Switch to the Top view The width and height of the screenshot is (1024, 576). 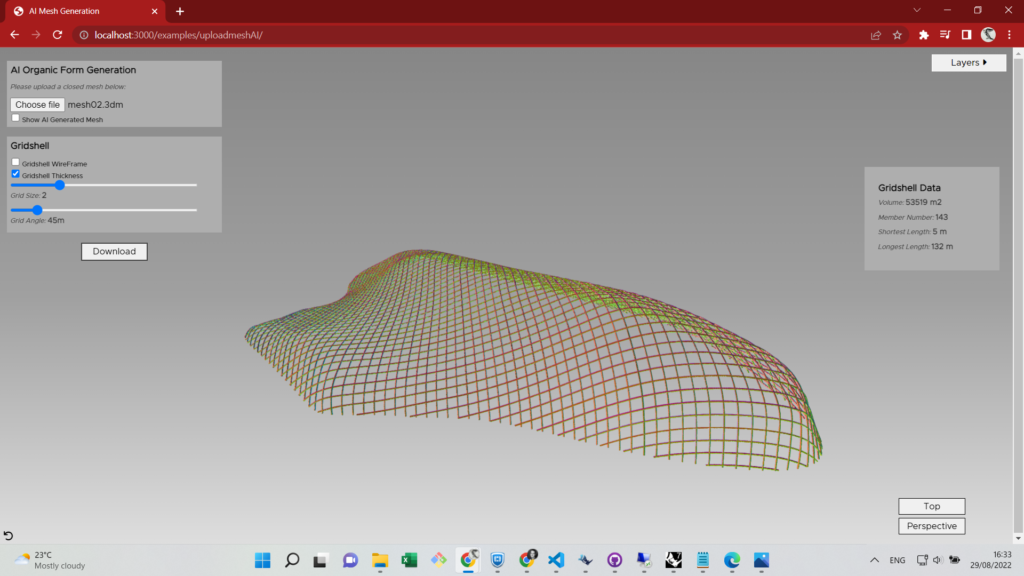[x=931, y=506]
